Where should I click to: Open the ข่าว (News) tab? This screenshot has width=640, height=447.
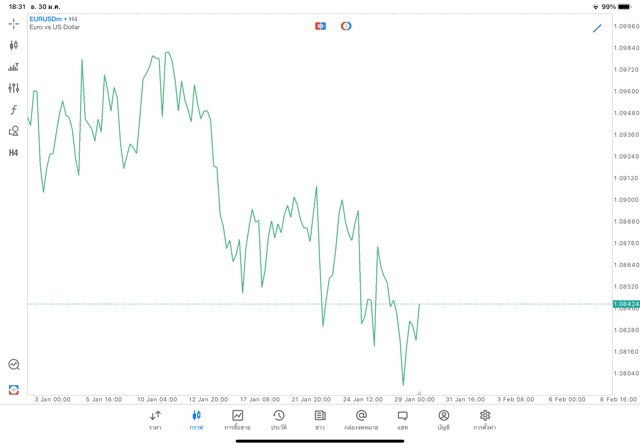[320, 419]
